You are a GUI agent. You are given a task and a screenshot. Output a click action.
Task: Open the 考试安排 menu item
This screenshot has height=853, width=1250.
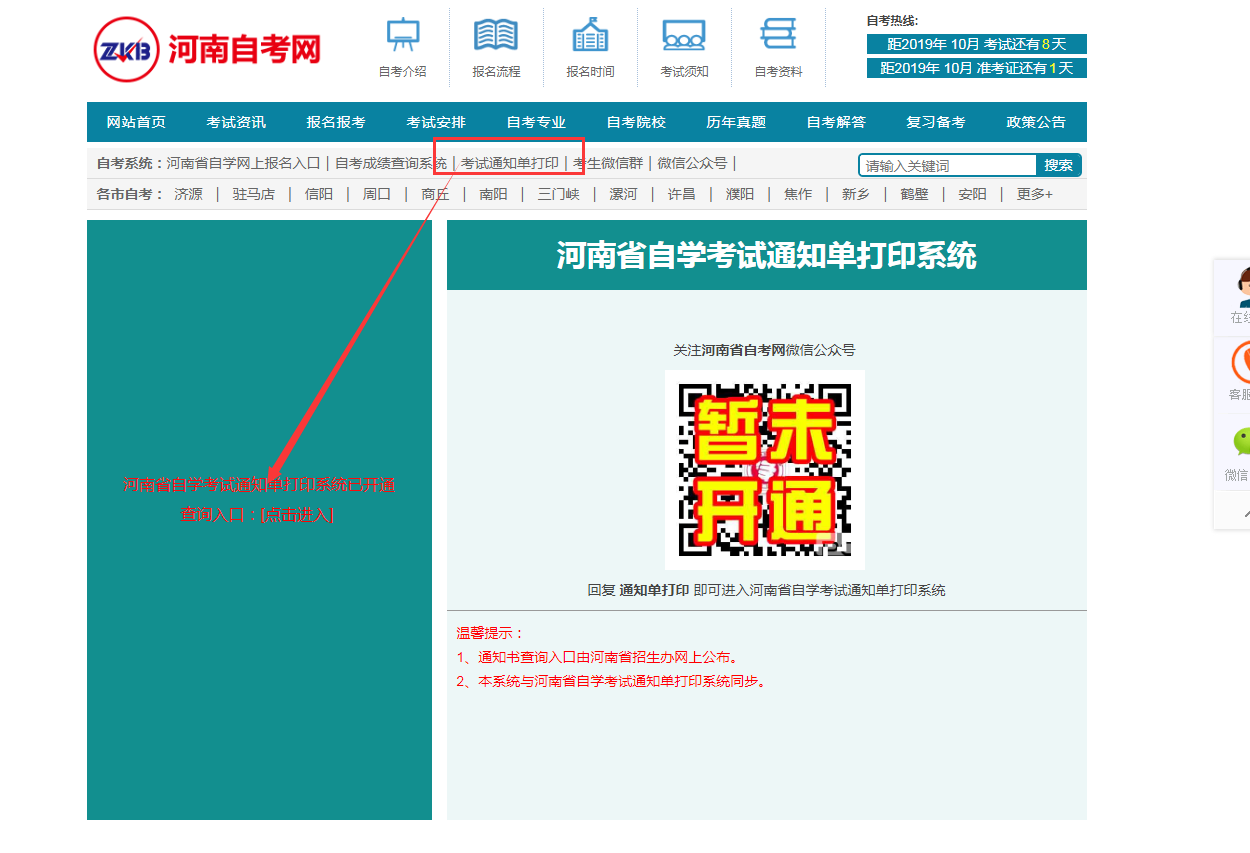(x=436, y=122)
